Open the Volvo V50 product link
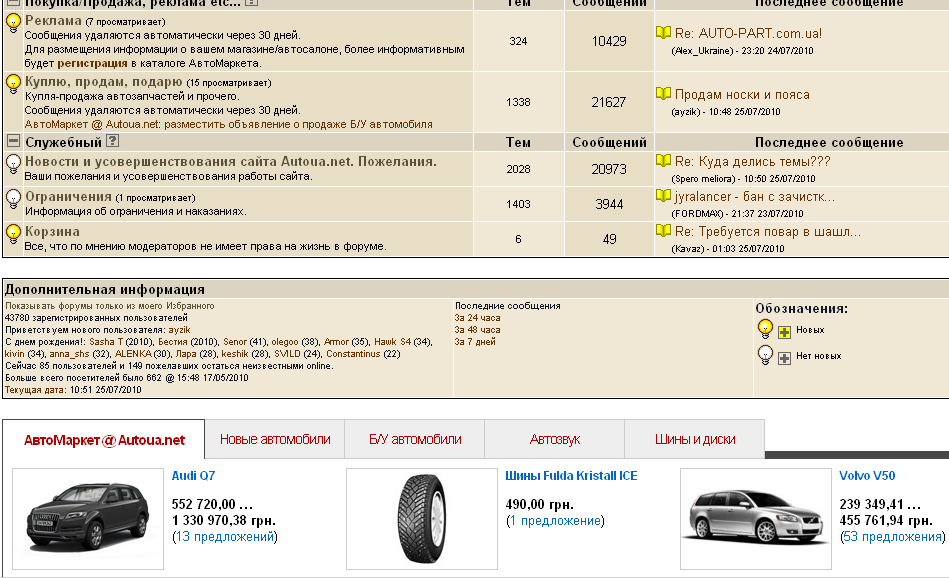949x578 pixels. click(x=867, y=476)
